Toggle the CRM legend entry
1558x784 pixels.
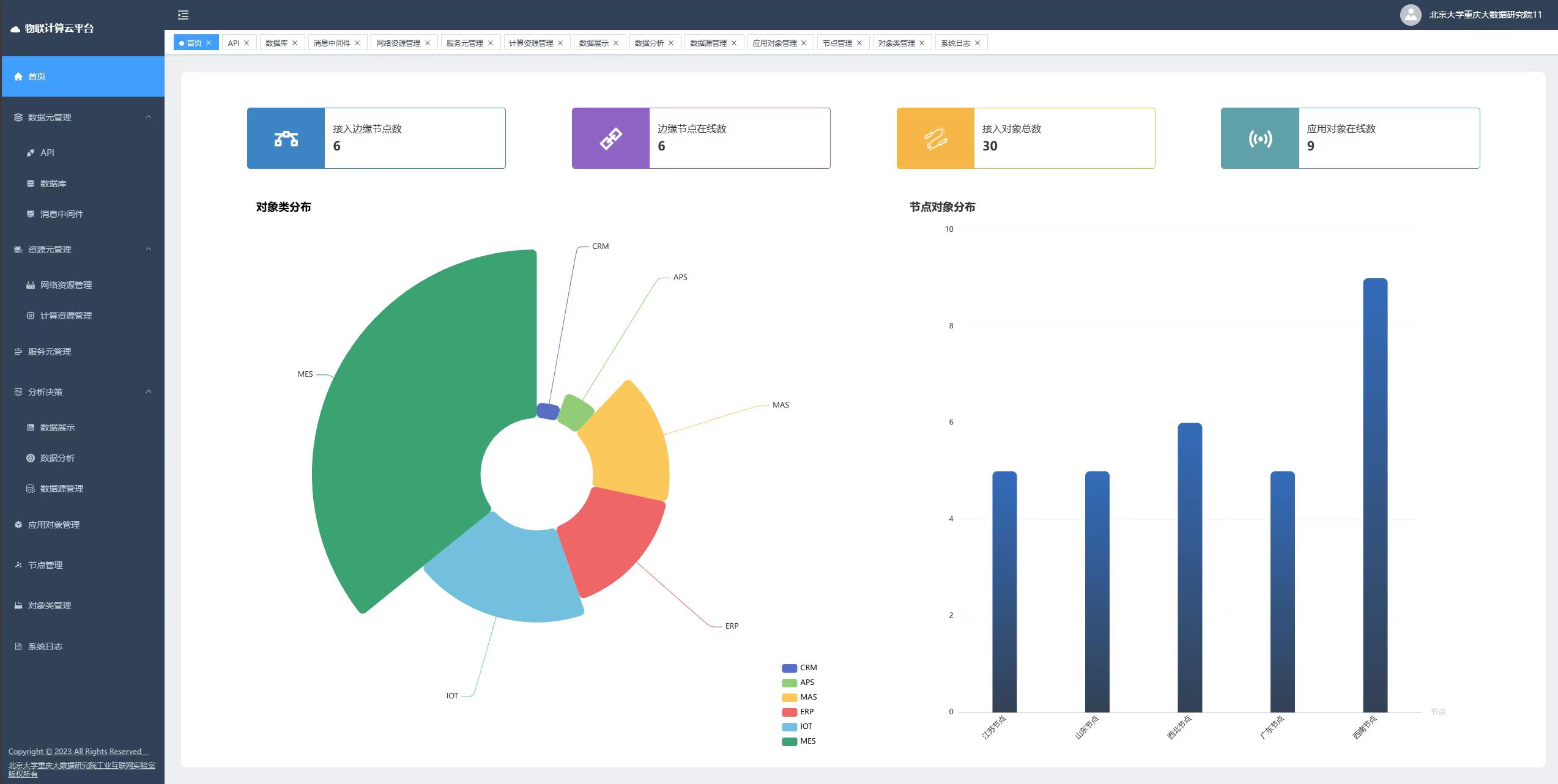(807, 668)
